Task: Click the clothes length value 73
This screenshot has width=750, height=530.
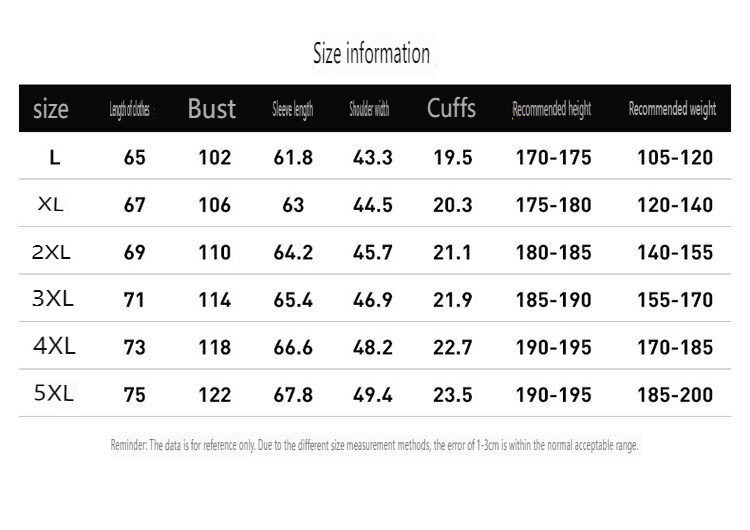Action: click(135, 347)
